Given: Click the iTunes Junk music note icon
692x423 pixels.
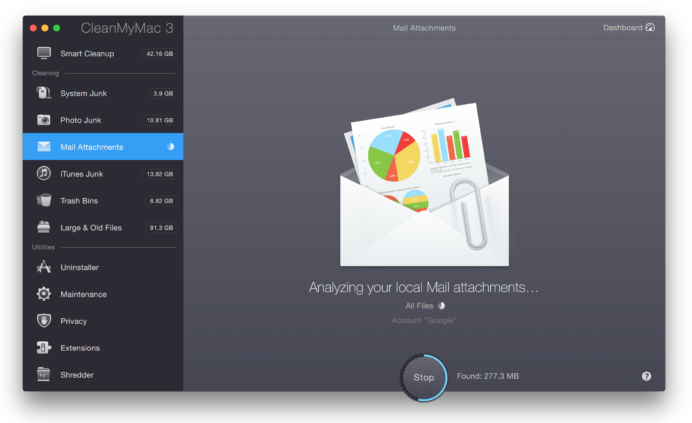Looking at the screenshot, I should click(44, 173).
